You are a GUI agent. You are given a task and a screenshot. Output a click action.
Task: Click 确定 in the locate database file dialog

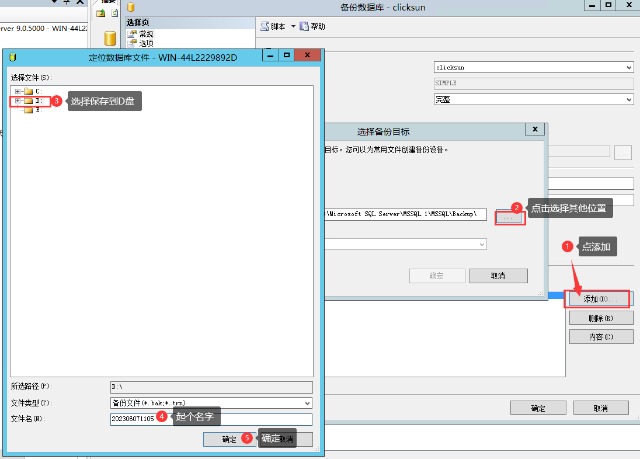point(229,439)
